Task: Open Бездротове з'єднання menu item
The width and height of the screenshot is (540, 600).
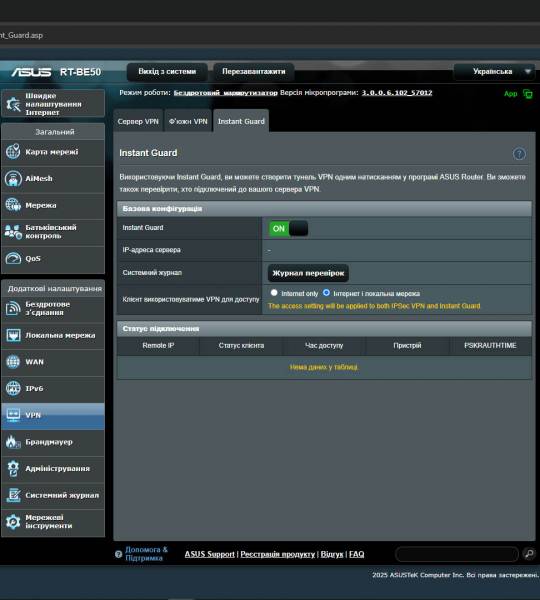Action: pyautogui.click(x=53, y=308)
